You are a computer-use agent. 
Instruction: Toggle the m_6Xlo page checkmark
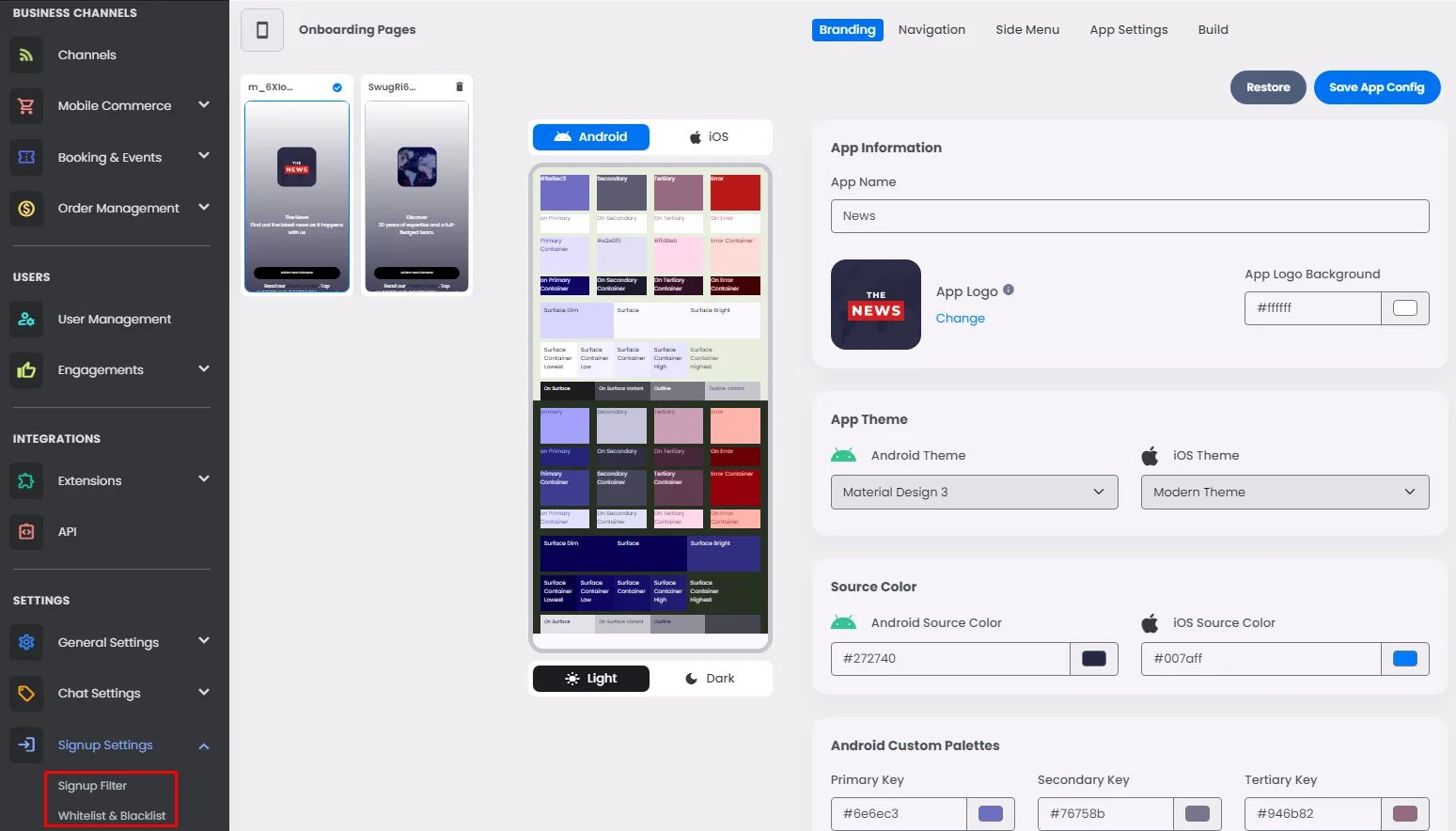pos(337,87)
